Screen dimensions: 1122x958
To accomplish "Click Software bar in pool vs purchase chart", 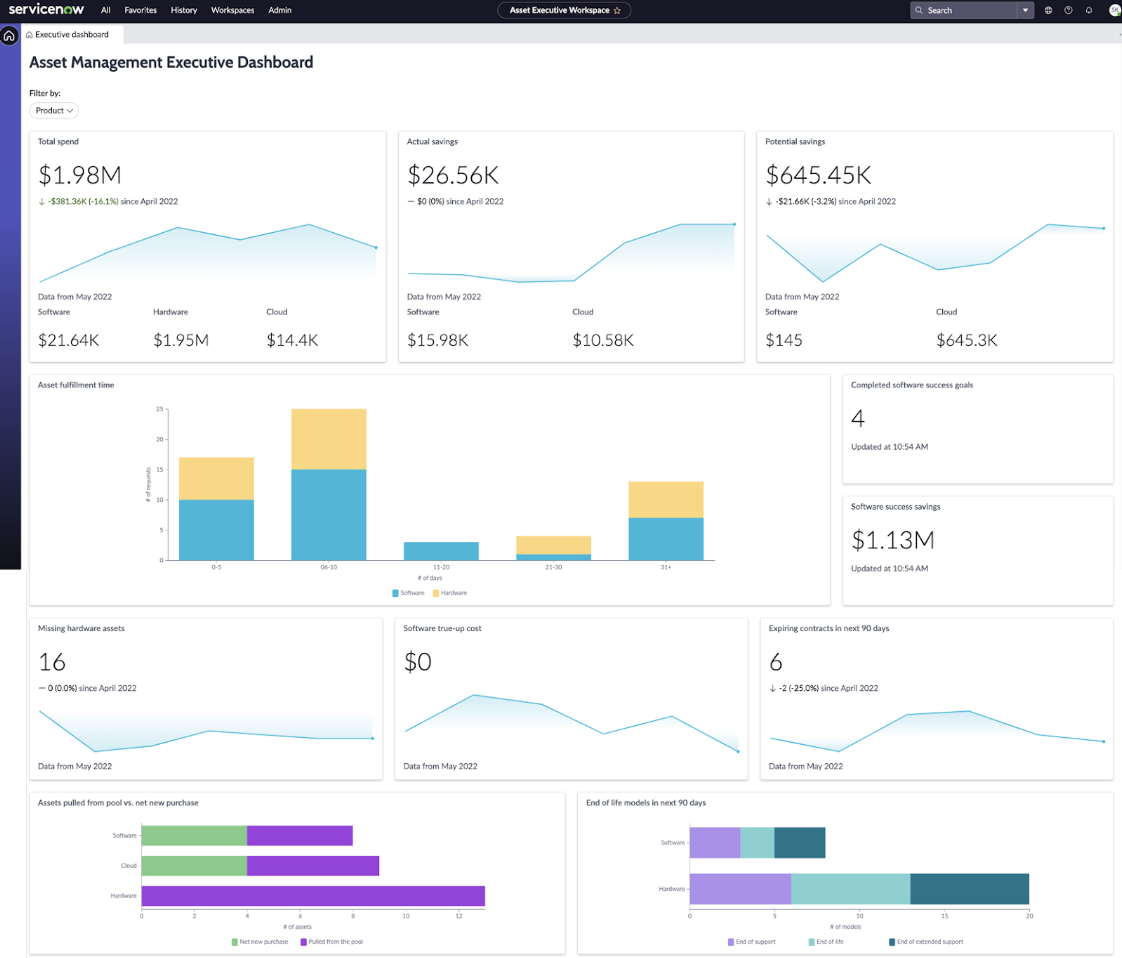I will click(247, 836).
